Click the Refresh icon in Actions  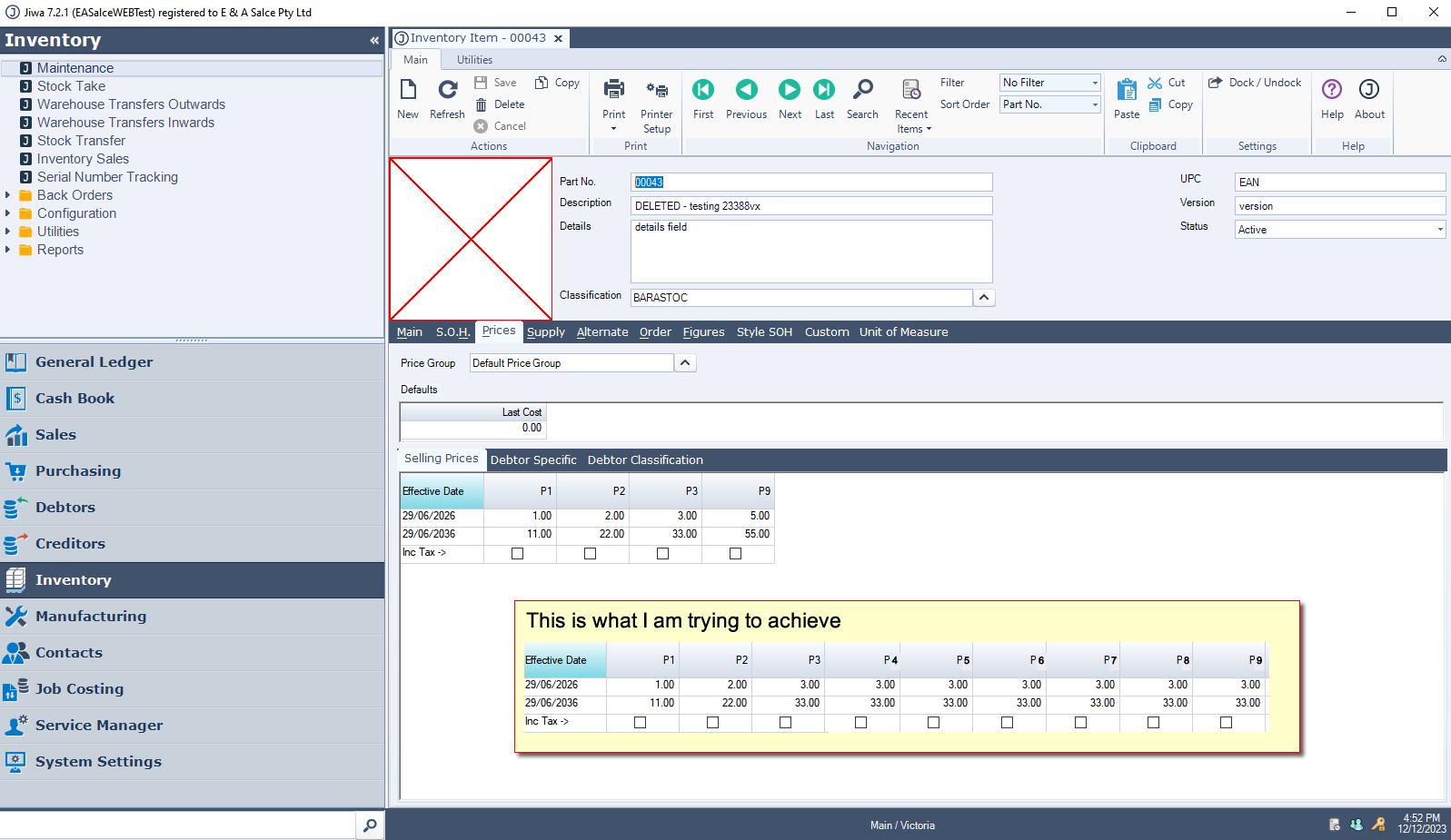pyautogui.click(x=447, y=91)
